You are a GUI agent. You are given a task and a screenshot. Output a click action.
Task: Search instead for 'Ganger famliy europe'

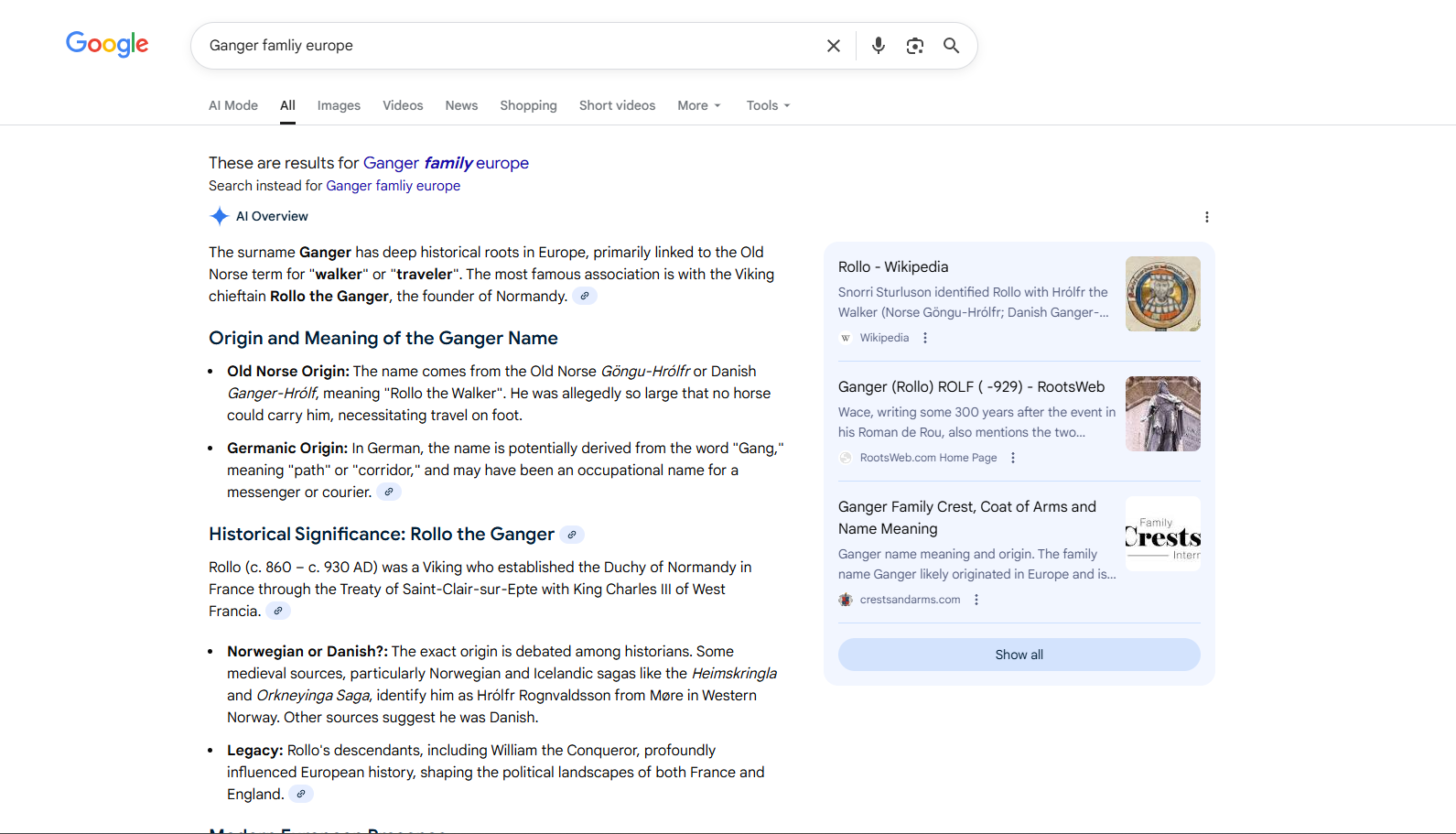tap(394, 186)
